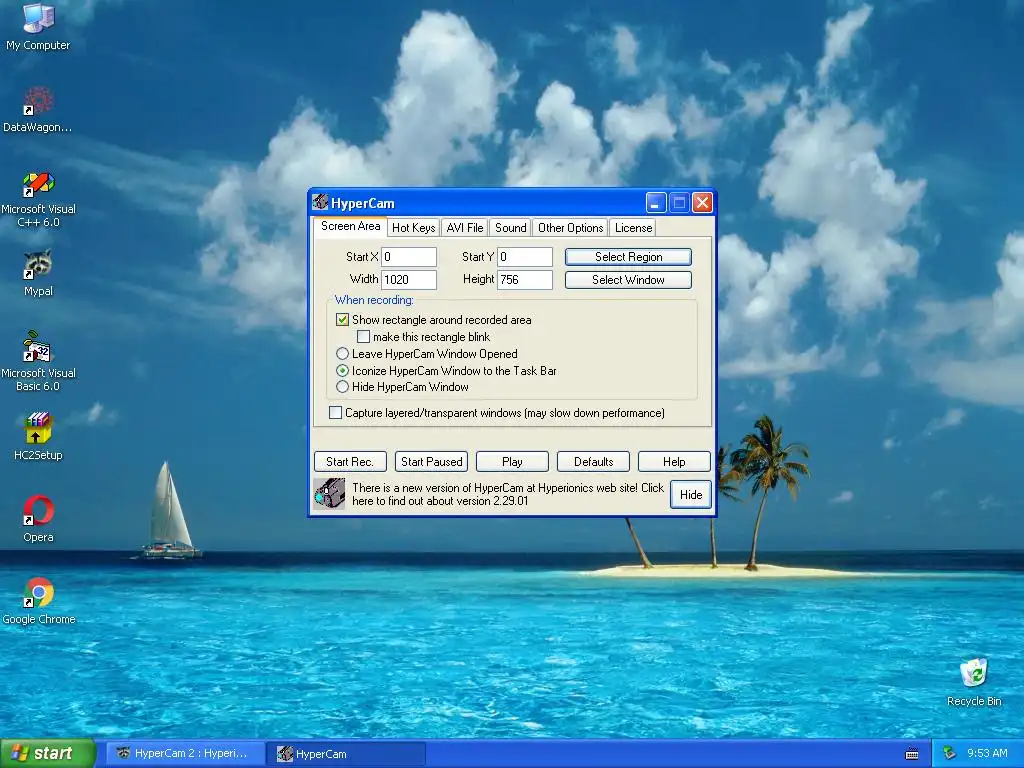Click the system tray network icon
Viewport: 1024px width, 768px height.
949,754
